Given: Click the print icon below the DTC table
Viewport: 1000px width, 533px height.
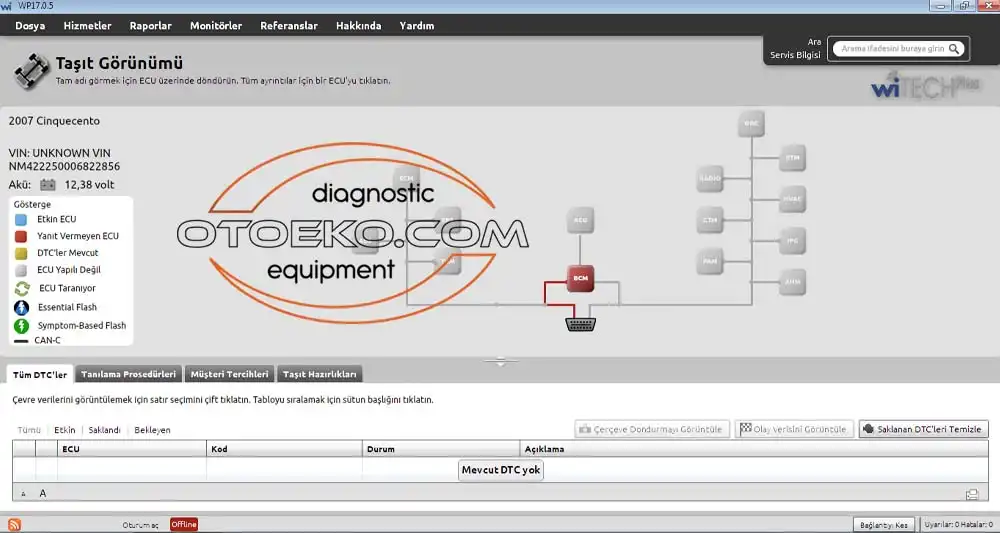Looking at the screenshot, I should tap(972, 494).
